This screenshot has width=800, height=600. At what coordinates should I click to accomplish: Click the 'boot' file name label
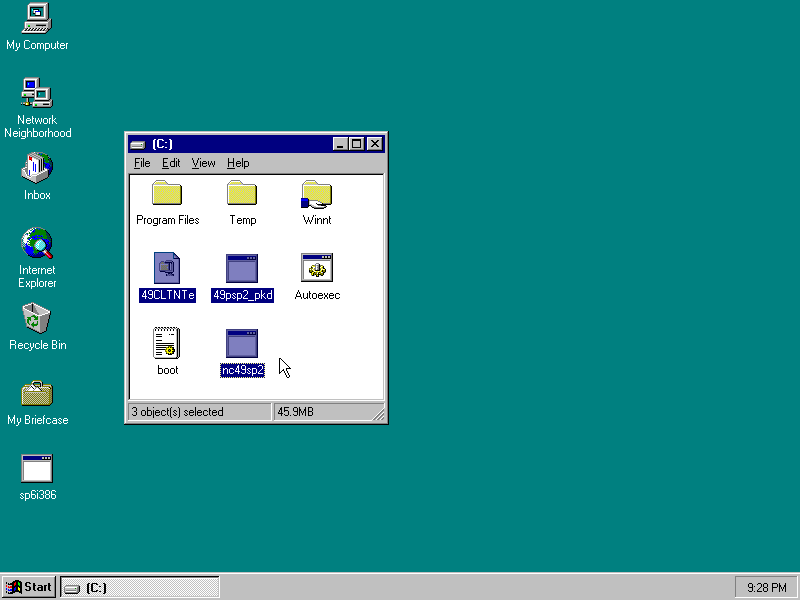pyautogui.click(x=167, y=370)
